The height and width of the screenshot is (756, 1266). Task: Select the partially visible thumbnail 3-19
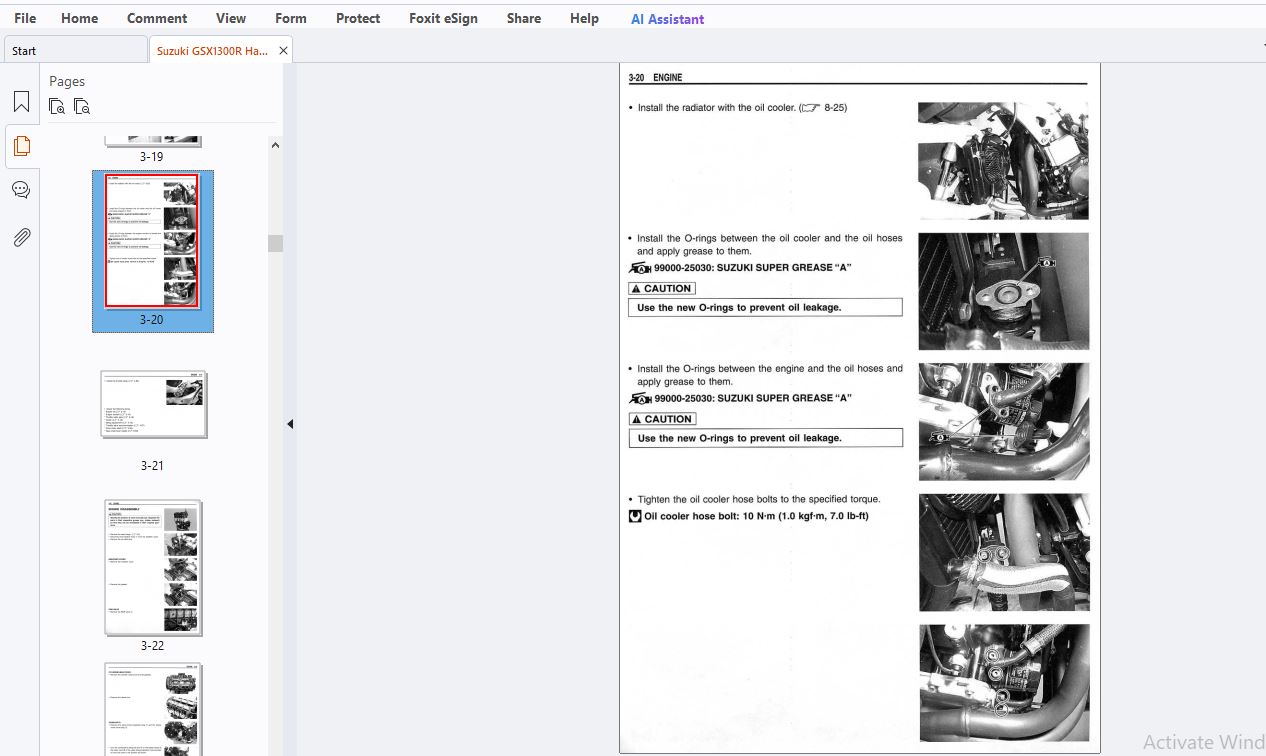(152, 142)
